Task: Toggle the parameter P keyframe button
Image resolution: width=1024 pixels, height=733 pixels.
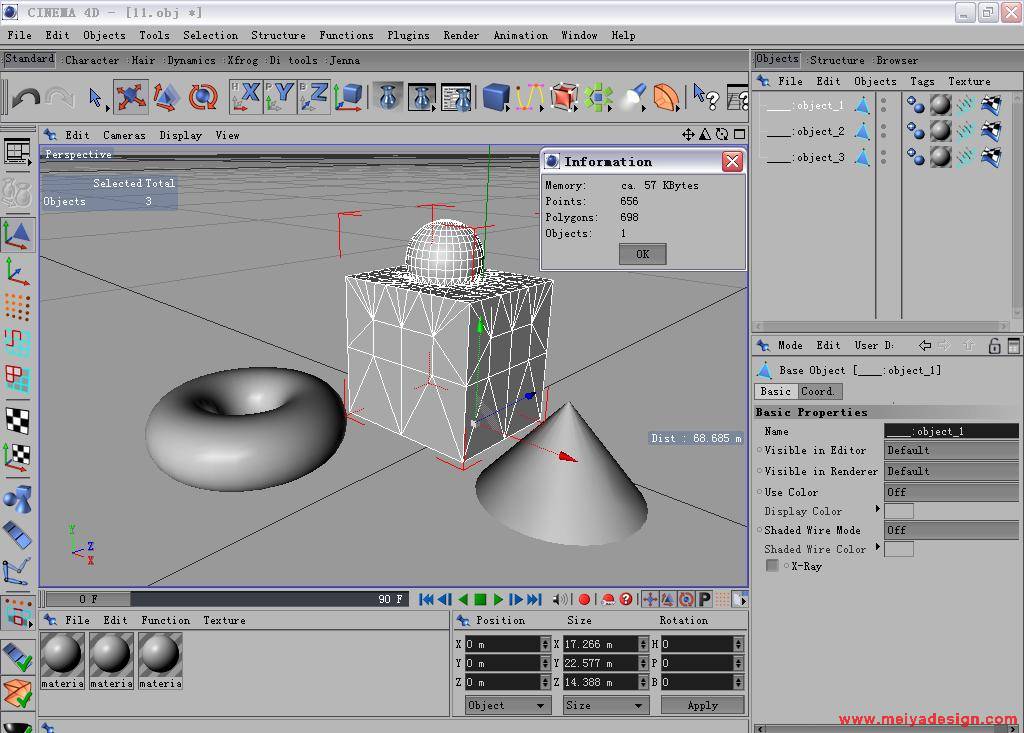Action: coord(704,599)
